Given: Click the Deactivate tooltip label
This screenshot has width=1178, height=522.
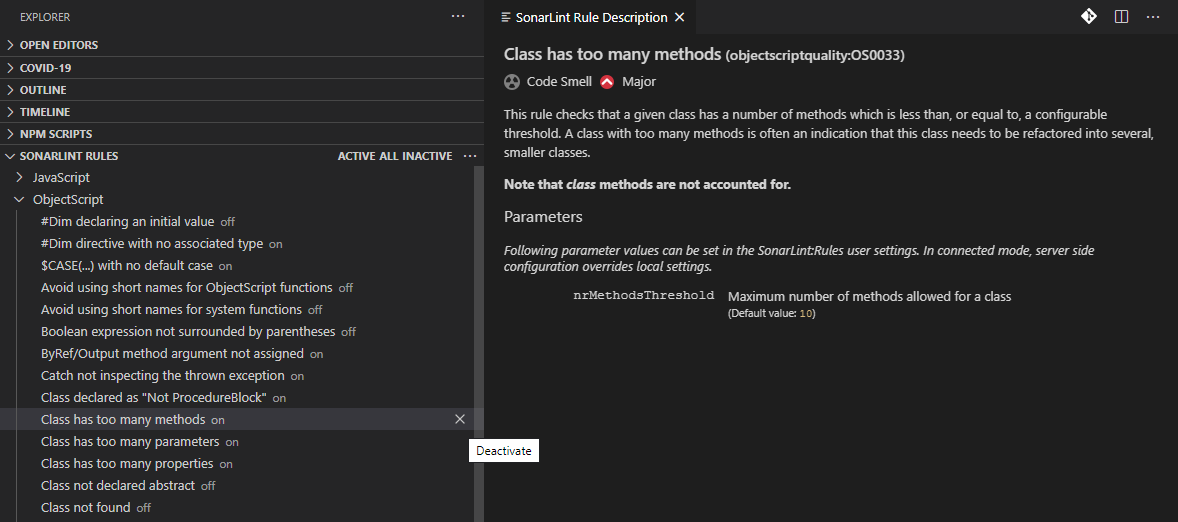Looking at the screenshot, I should (503, 451).
